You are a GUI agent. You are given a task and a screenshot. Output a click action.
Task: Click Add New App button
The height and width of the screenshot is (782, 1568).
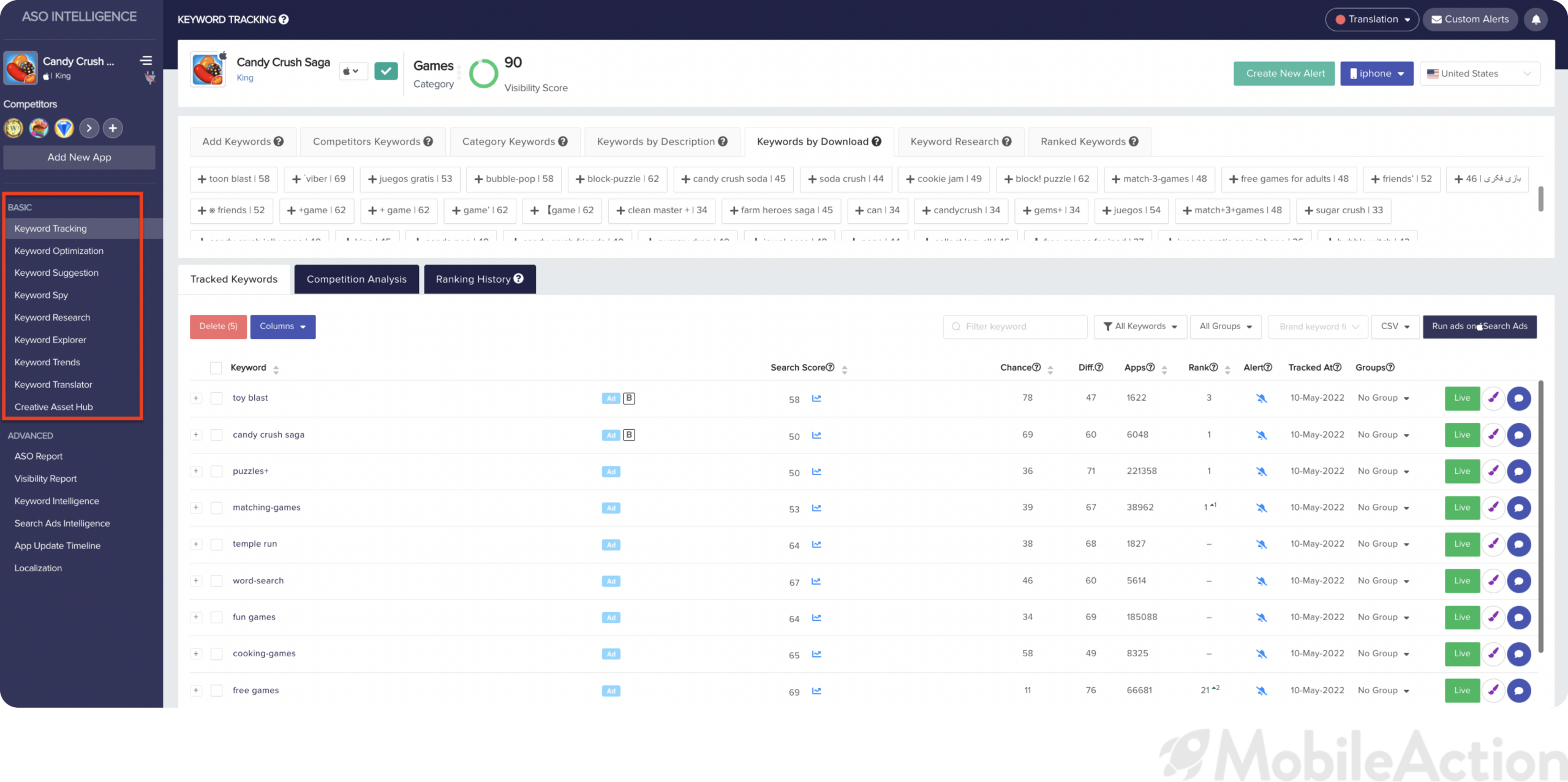click(x=79, y=158)
